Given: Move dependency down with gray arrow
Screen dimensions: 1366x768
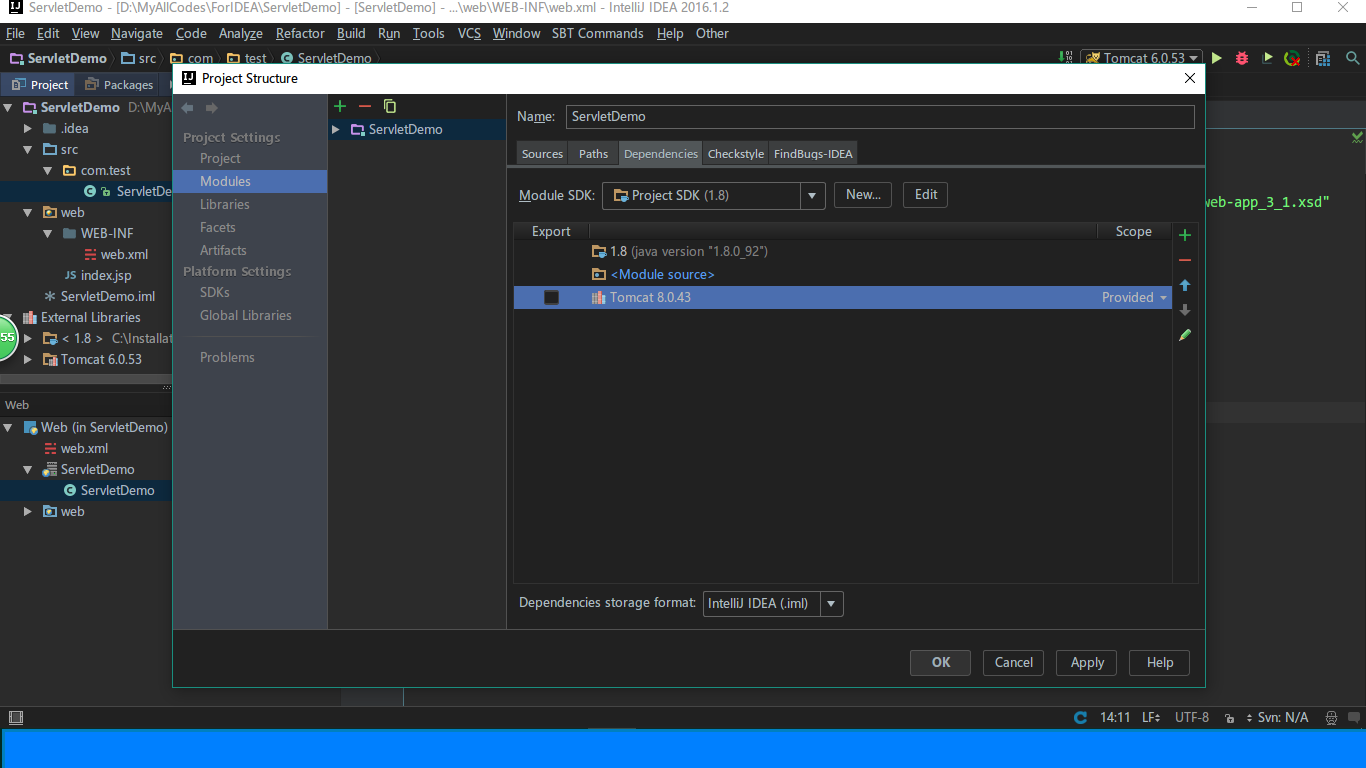Looking at the screenshot, I should 1185,310.
